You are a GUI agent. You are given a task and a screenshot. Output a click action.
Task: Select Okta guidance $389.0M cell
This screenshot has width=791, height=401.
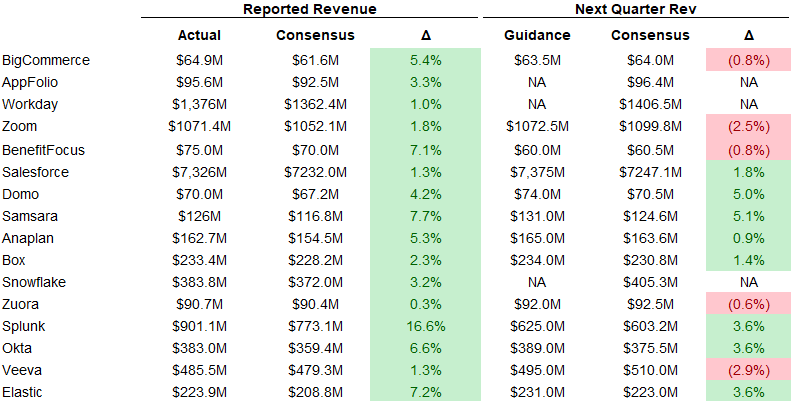[x=537, y=348]
